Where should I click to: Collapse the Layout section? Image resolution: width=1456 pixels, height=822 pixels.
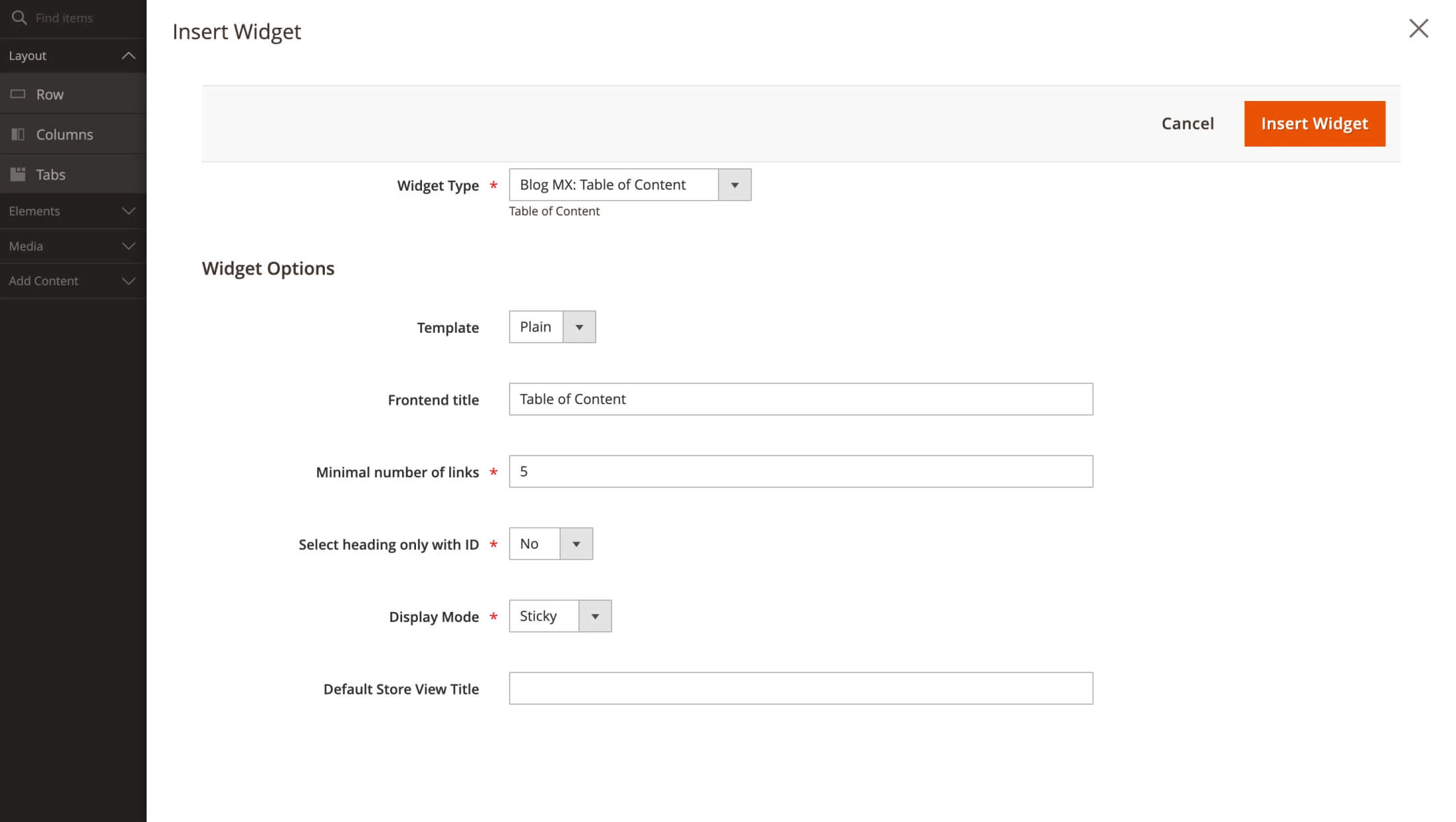[x=129, y=55]
